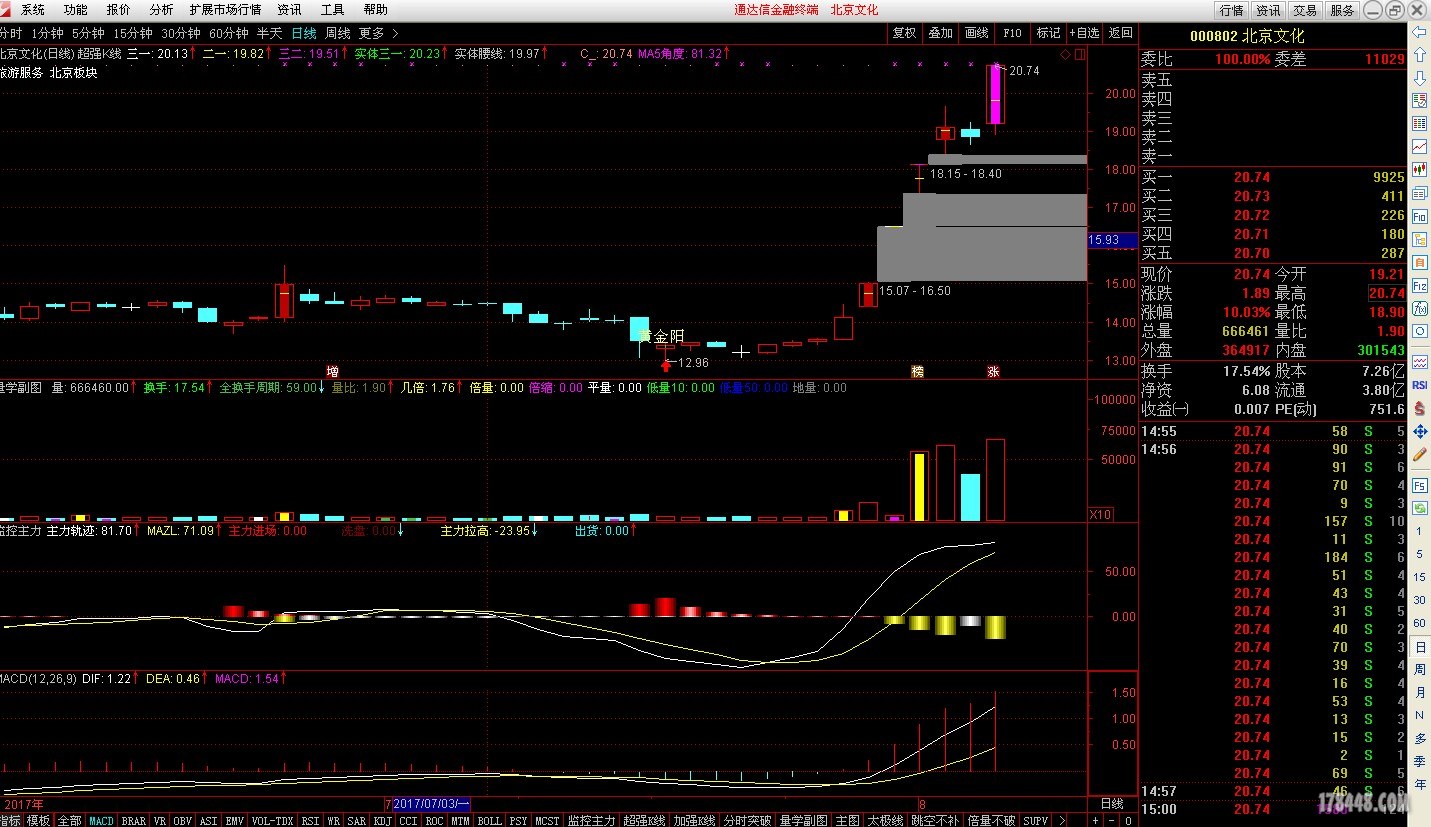Click the 买一 bid price 20.74
Image resolution: width=1431 pixels, height=827 pixels.
coord(1251,177)
